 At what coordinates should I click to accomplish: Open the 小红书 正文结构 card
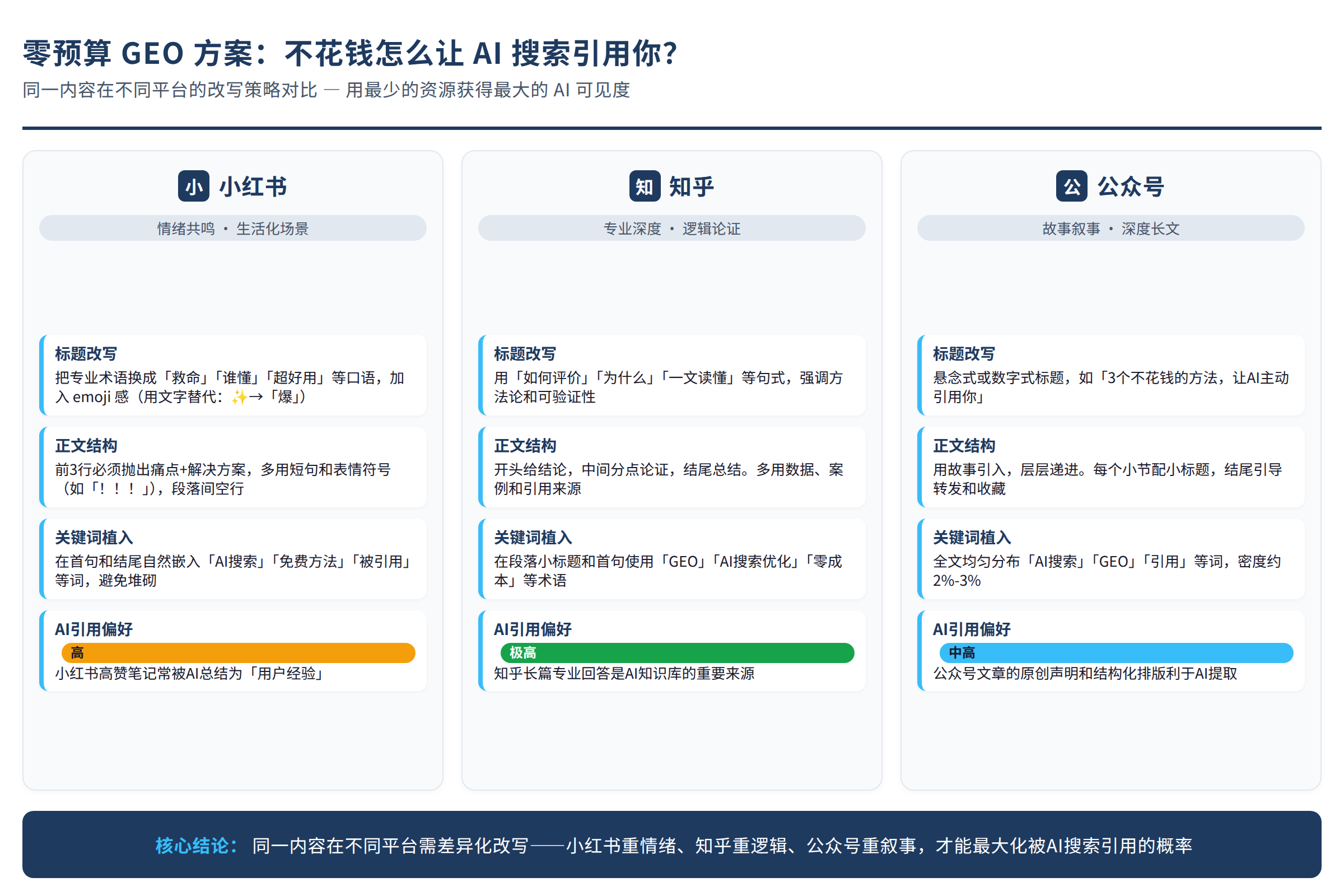(233, 467)
